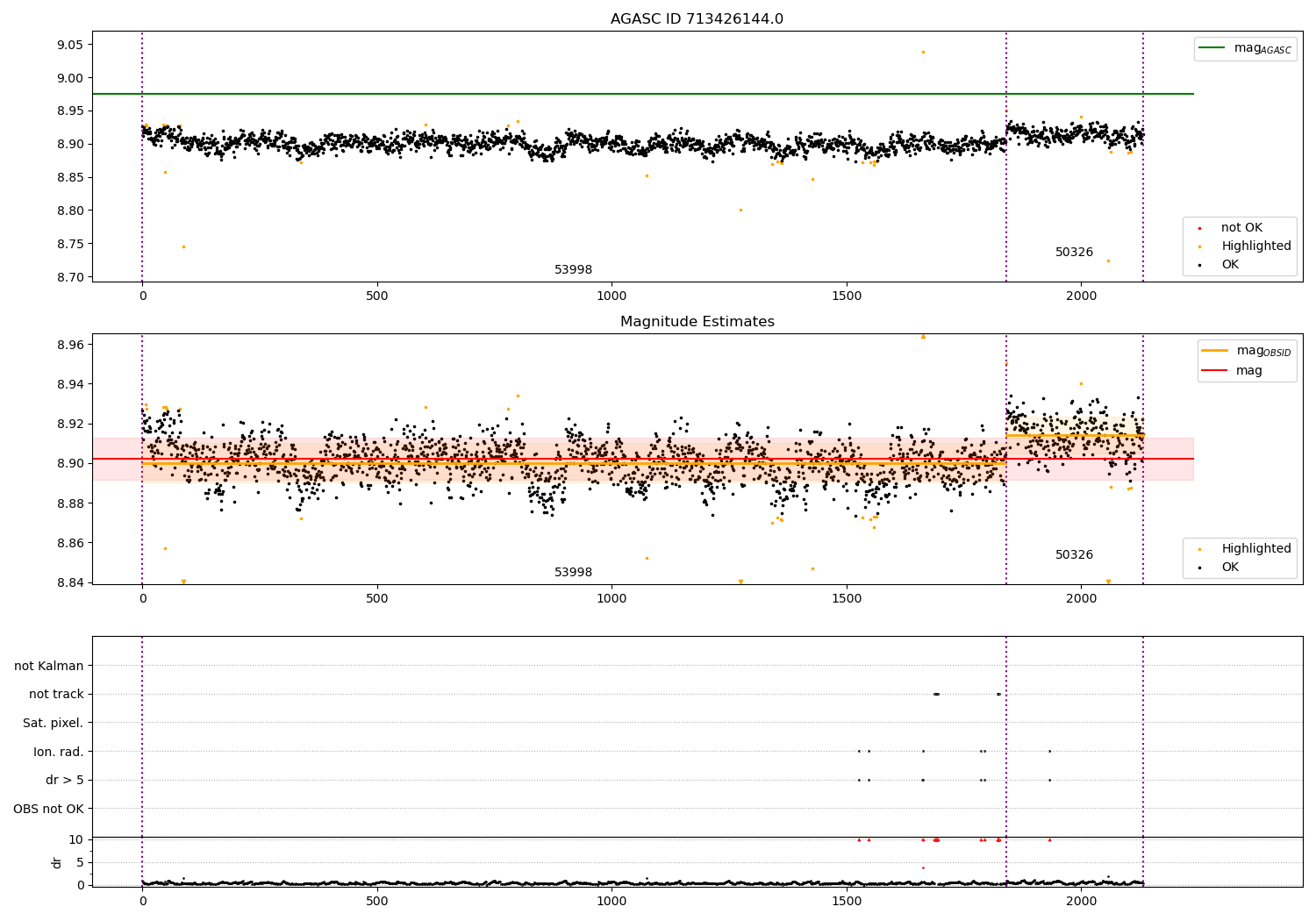Click the '53998' label in middle plot
This screenshot has height=921, width=1316.
click(x=573, y=573)
